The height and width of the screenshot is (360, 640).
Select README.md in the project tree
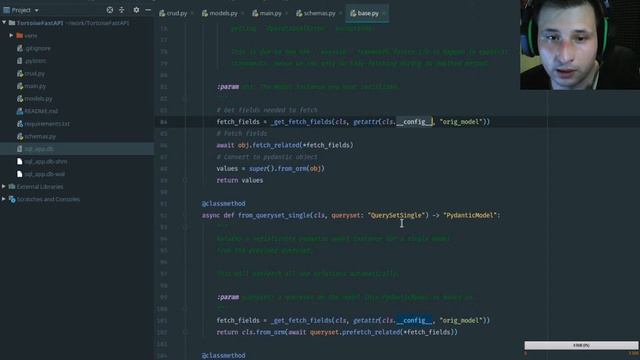point(41,111)
